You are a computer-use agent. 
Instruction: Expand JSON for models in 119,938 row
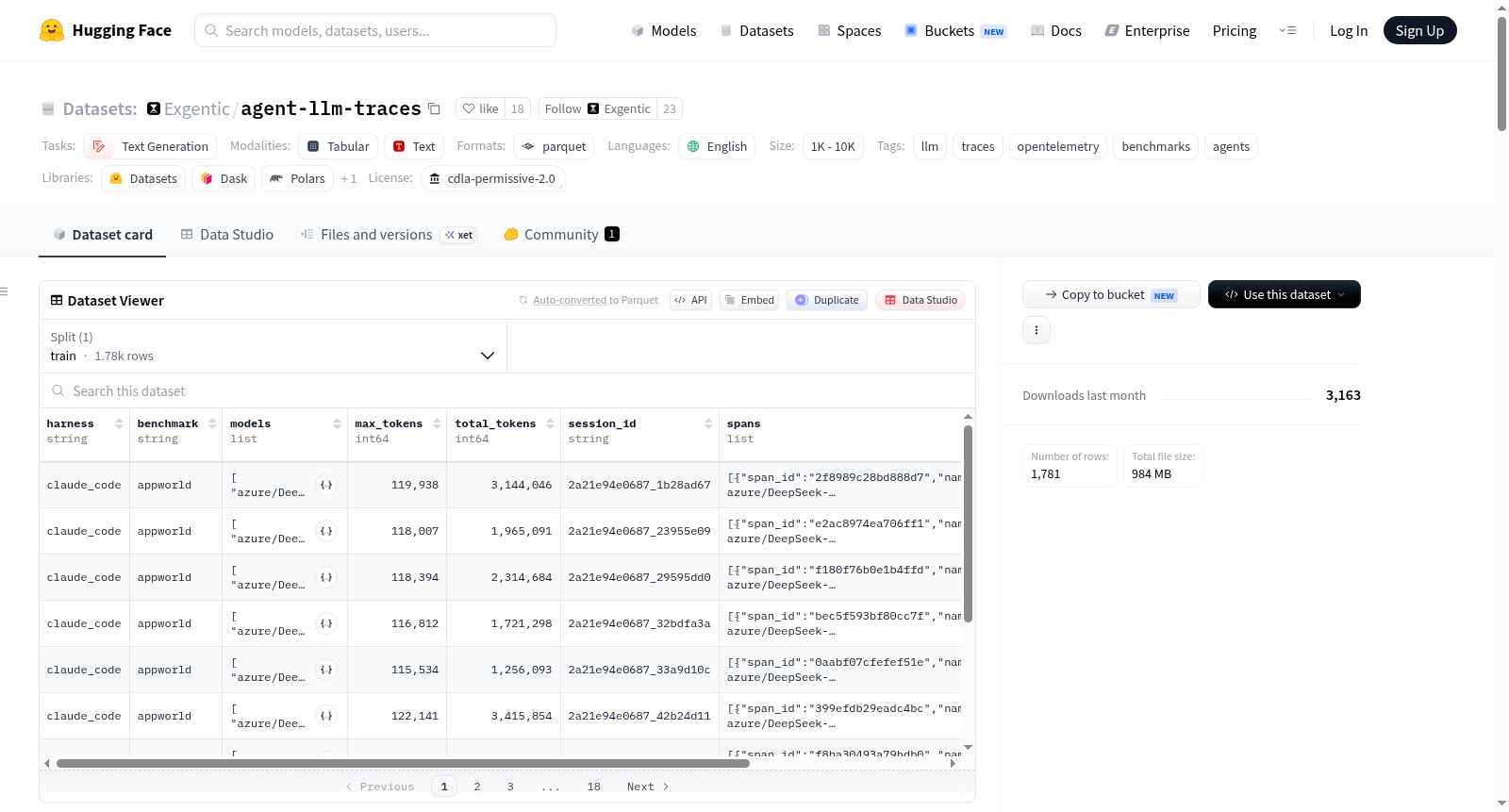click(326, 485)
